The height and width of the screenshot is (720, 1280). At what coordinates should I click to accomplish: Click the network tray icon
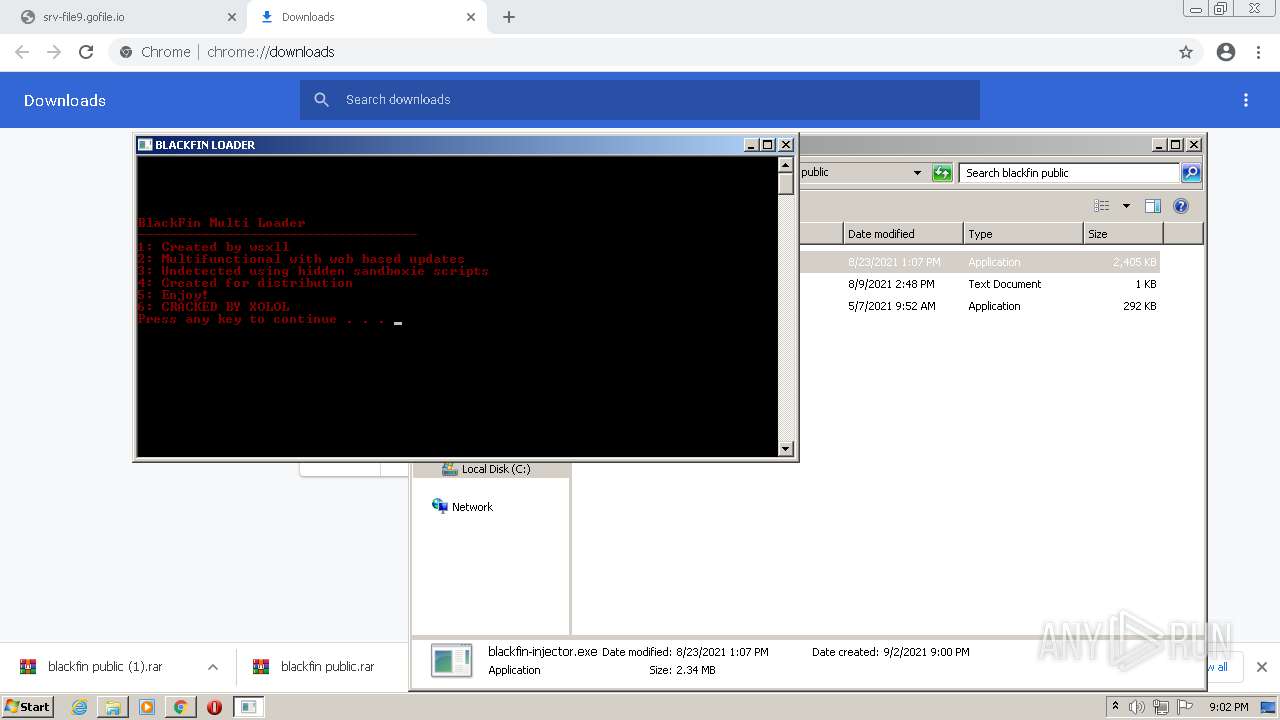[x=1161, y=707]
